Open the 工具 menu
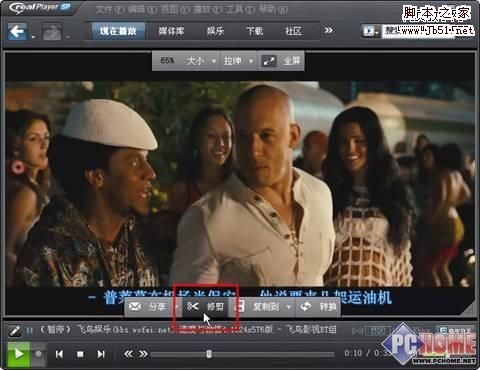 tap(241, 9)
